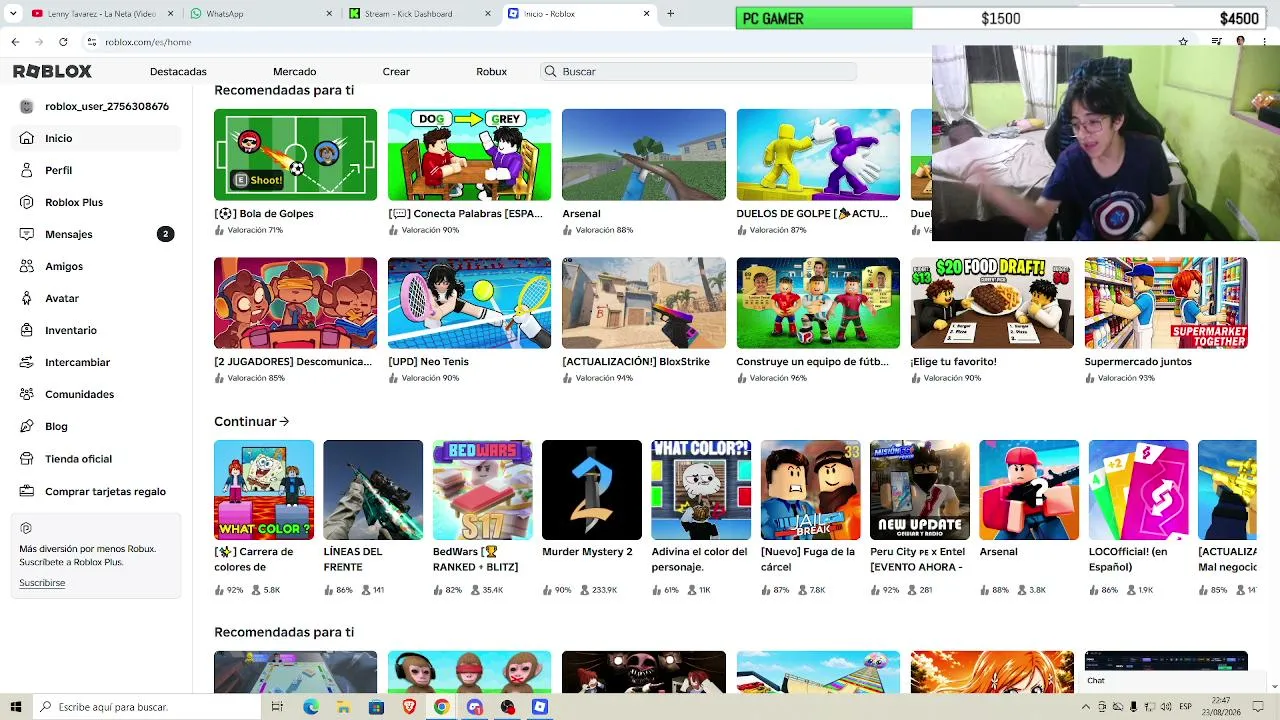Open Destacadas in the top navigation
The height and width of the screenshot is (720, 1280).
coord(178,72)
